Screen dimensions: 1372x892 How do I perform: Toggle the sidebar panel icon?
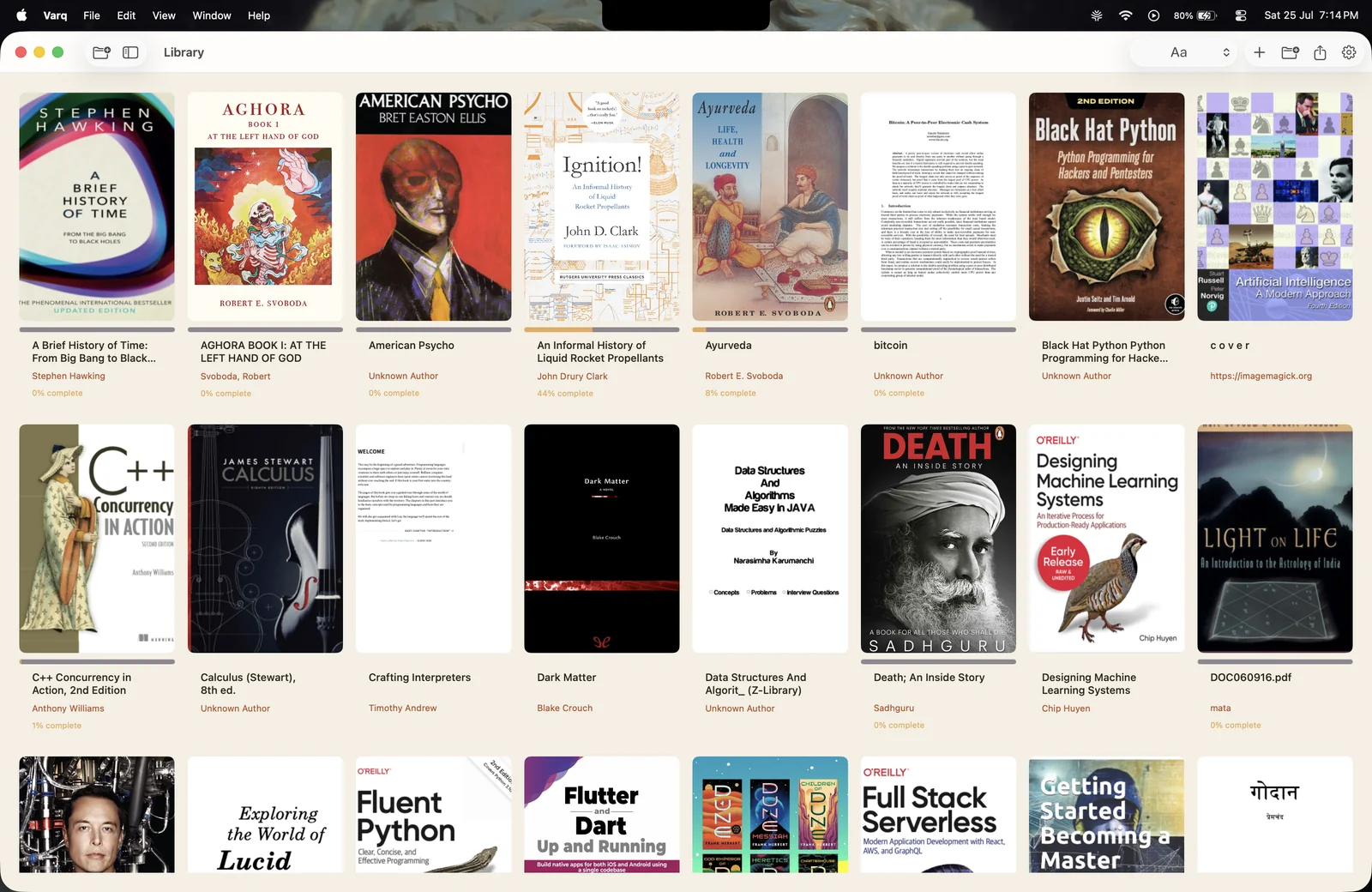130,52
